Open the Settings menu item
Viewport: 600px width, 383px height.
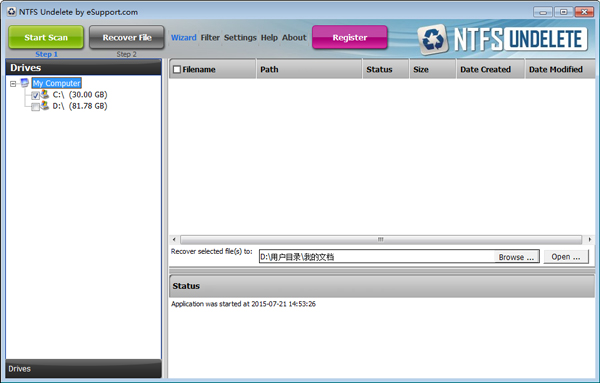coord(240,37)
